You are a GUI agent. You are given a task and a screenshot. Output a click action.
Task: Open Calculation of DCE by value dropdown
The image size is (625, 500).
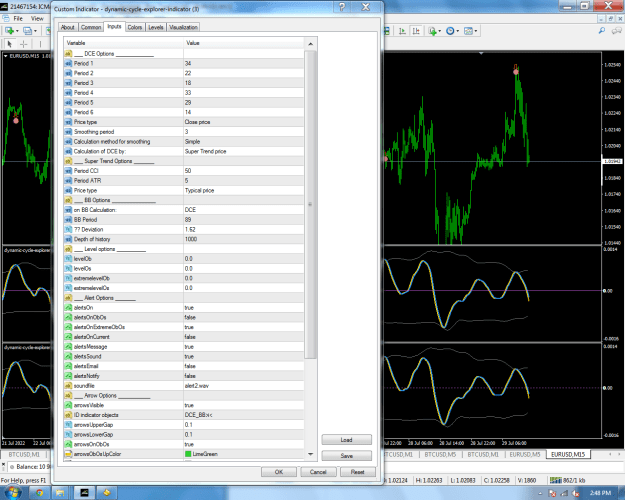click(244, 151)
